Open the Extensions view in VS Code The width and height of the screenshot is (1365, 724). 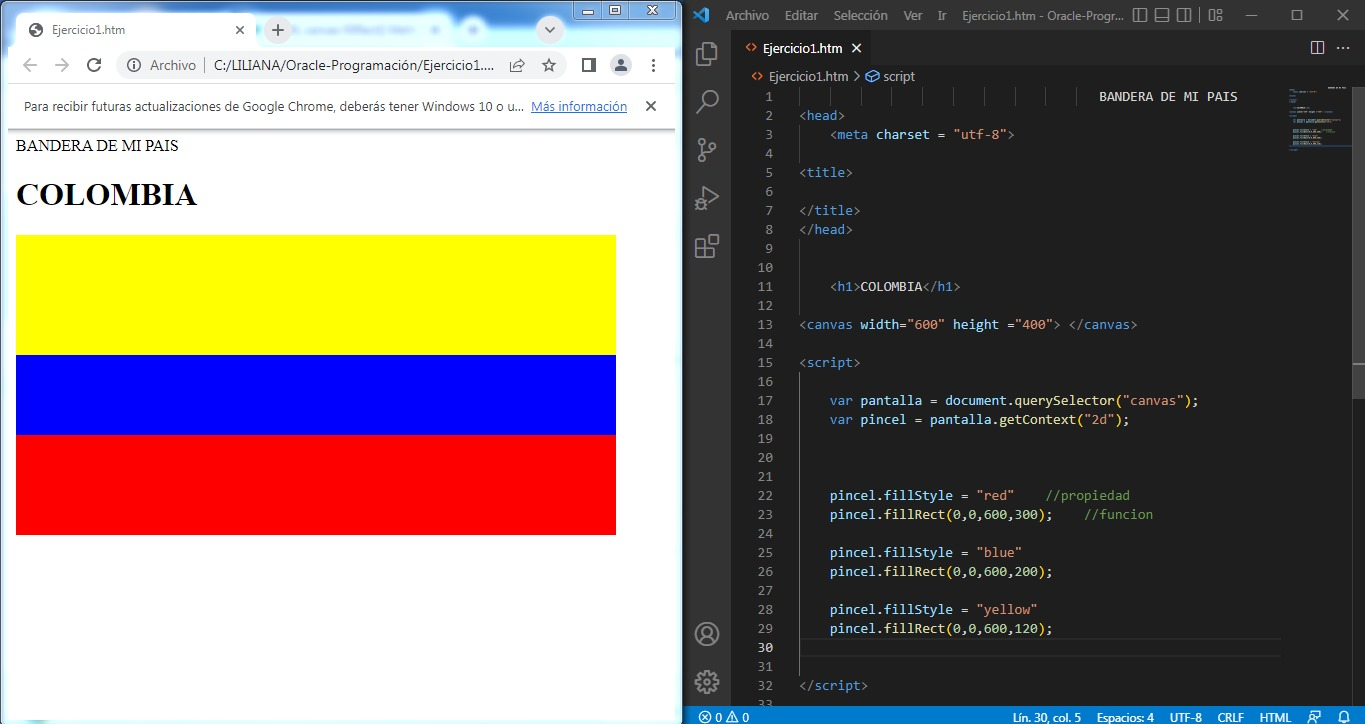pyautogui.click(x=707, y=246)
